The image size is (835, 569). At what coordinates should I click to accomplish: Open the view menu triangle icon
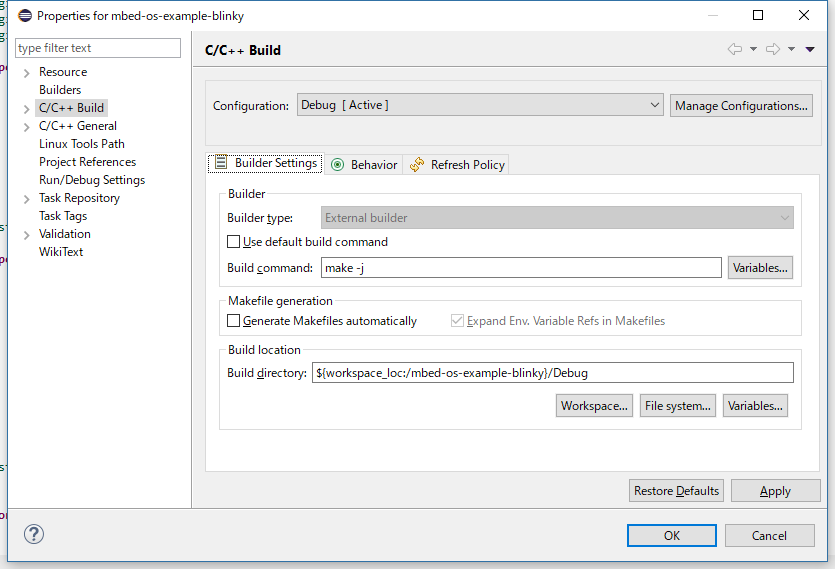(x=810, y=49)
